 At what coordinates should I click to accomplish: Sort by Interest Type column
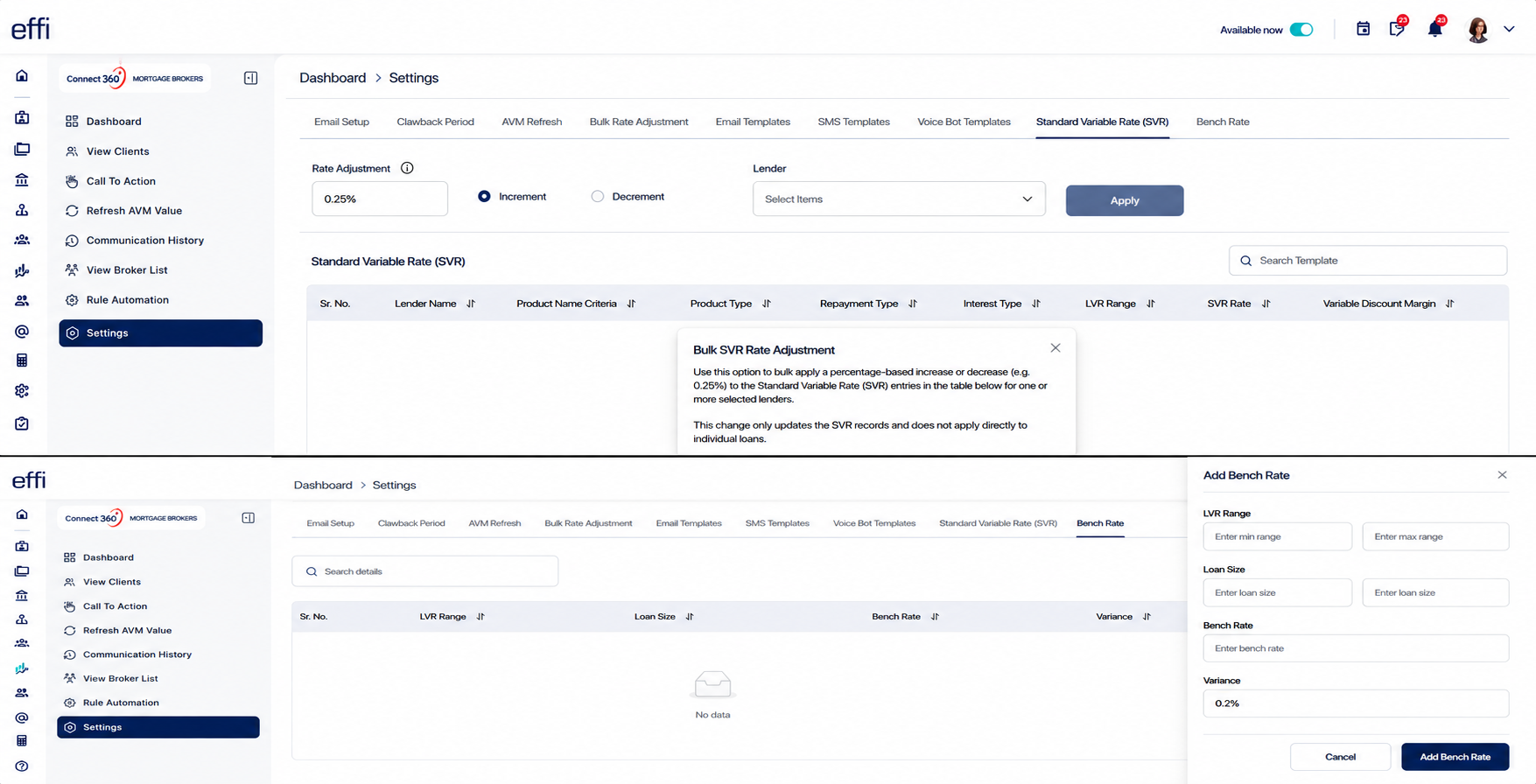[1036, 304]
